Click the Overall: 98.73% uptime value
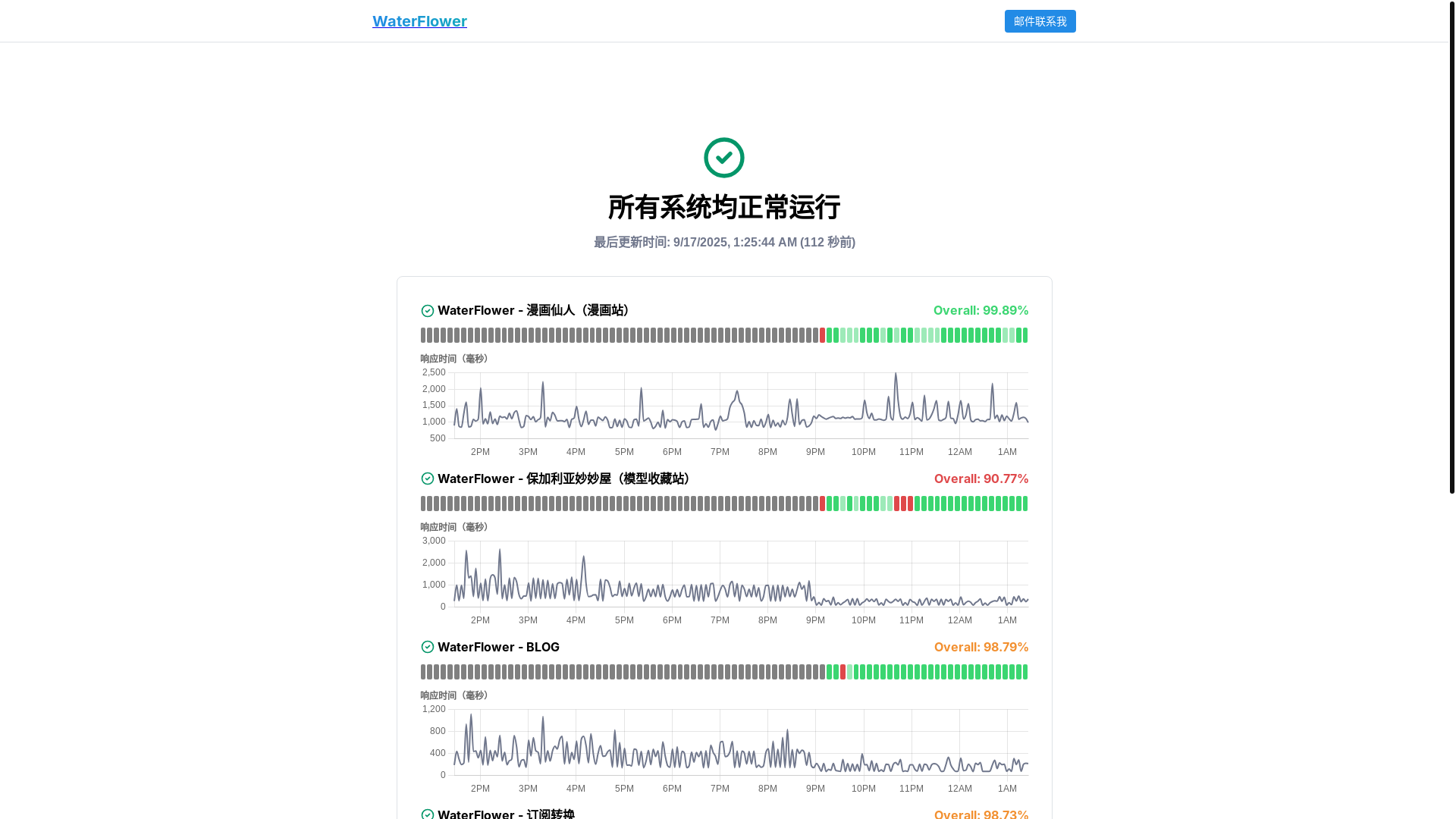Screen dimensions: 1456x819 click(x=981, y=814)
